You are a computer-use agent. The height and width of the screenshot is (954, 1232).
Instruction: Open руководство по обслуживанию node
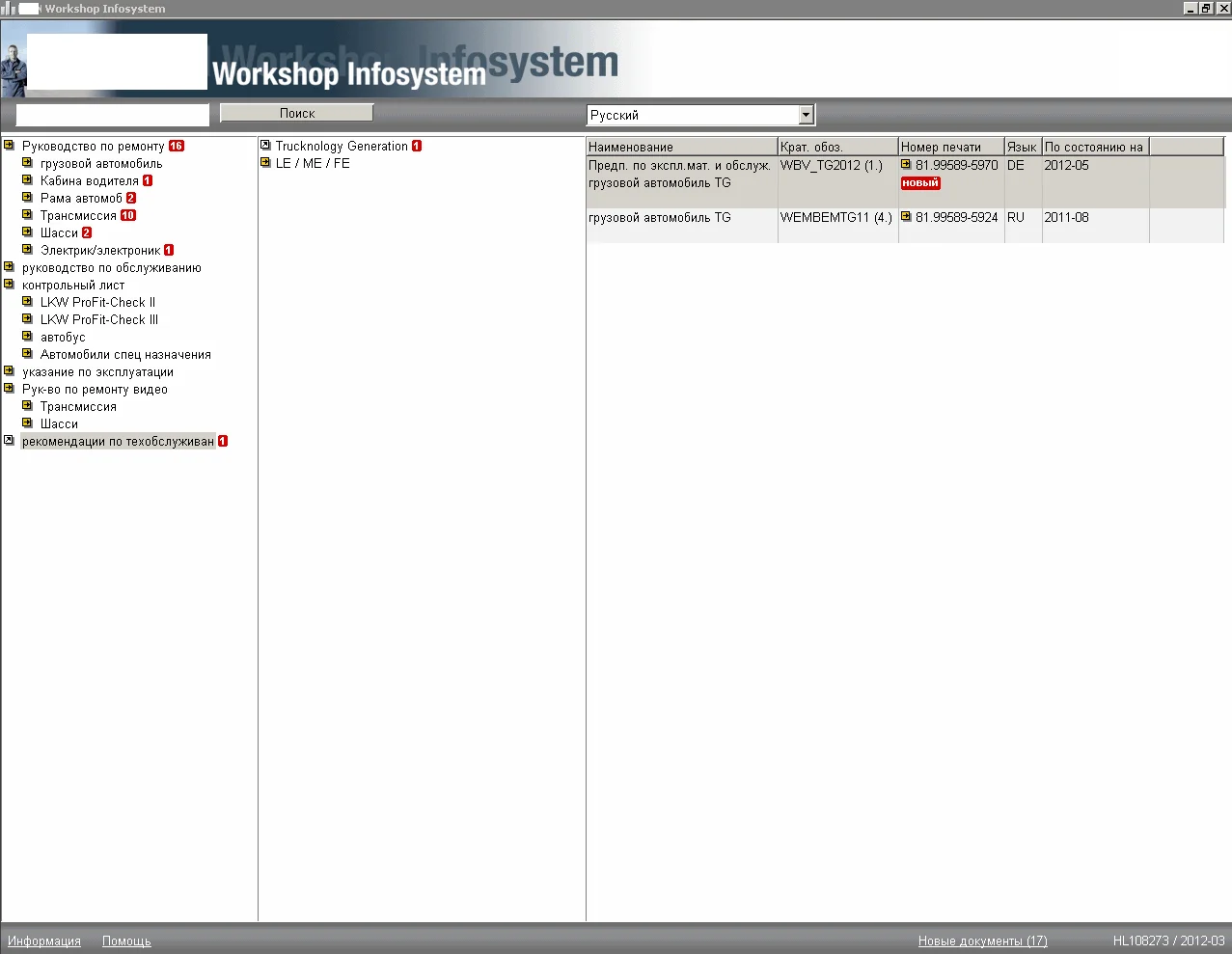pos(112,268)
